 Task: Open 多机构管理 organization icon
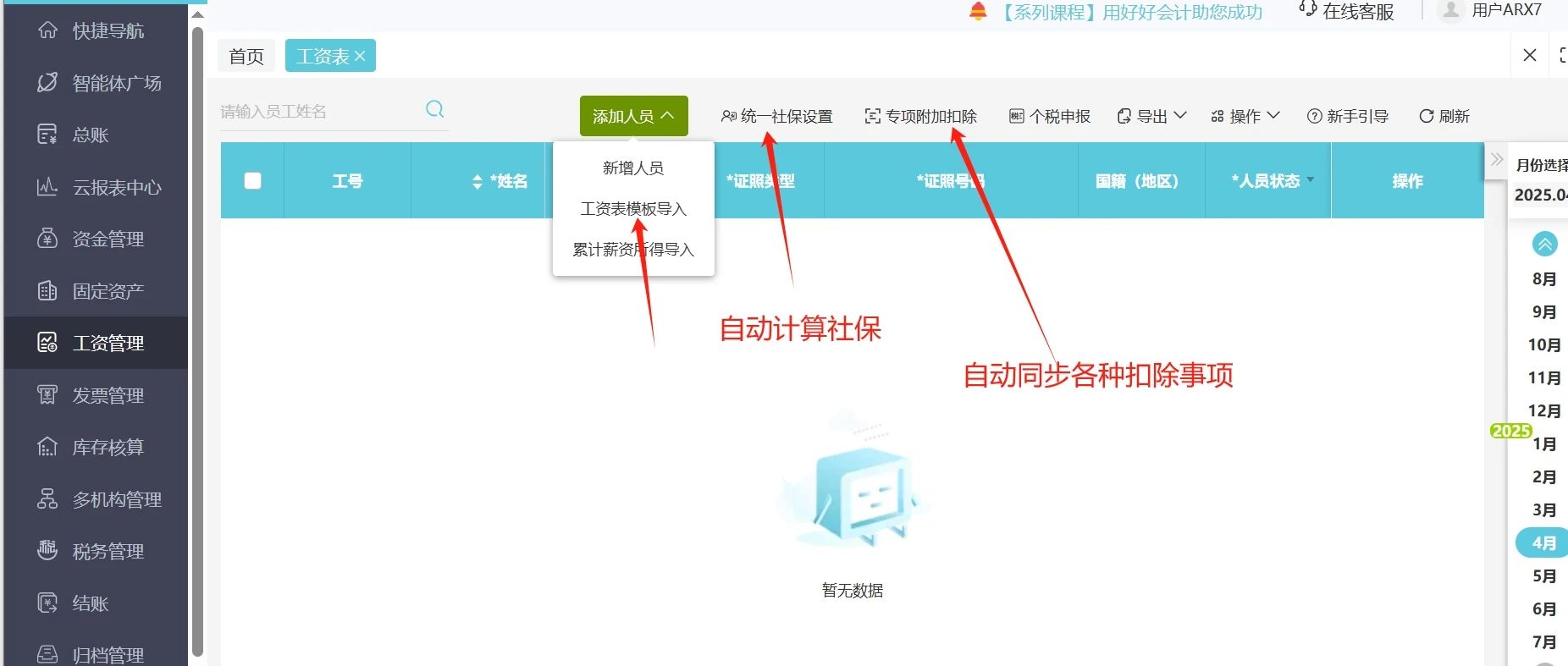47,499
